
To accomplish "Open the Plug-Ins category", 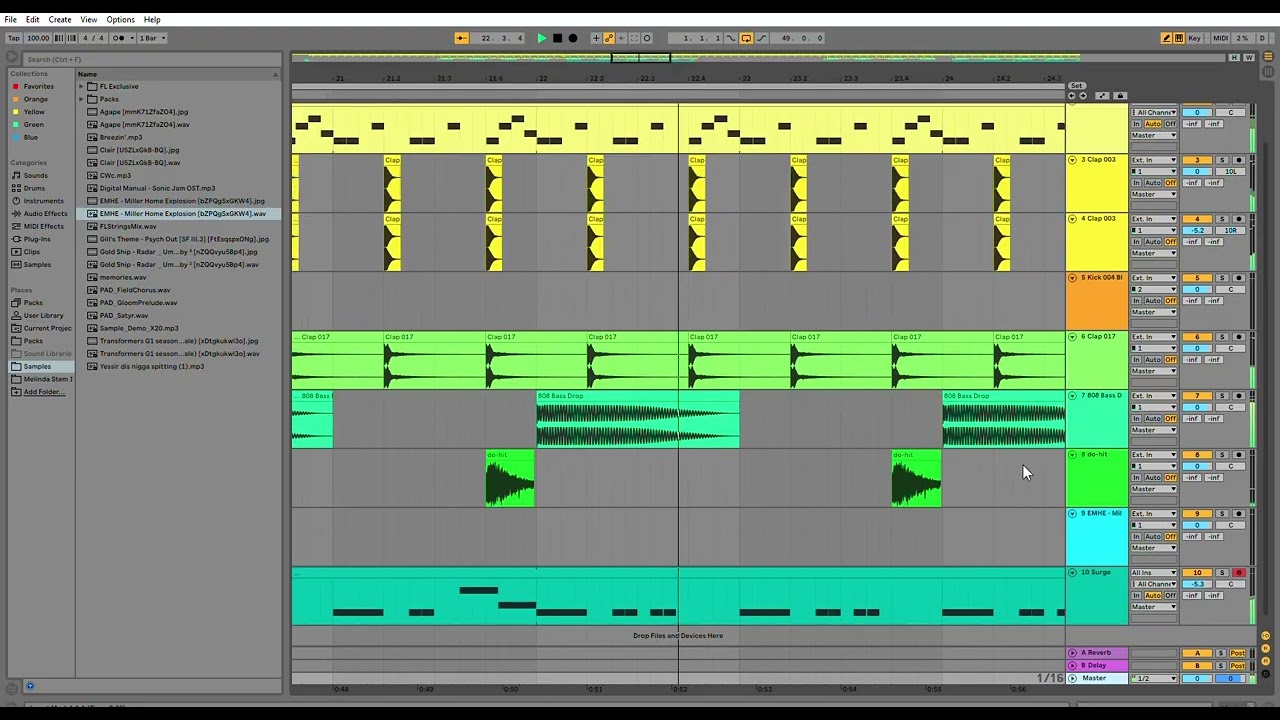I will (x=37, y=239).
